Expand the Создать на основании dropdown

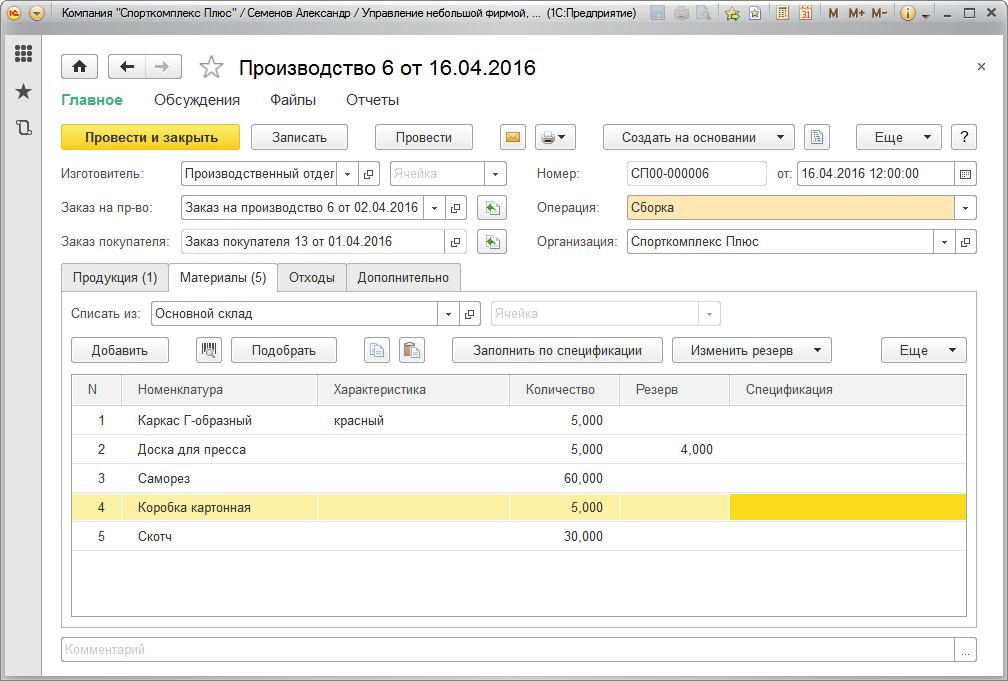698,137
